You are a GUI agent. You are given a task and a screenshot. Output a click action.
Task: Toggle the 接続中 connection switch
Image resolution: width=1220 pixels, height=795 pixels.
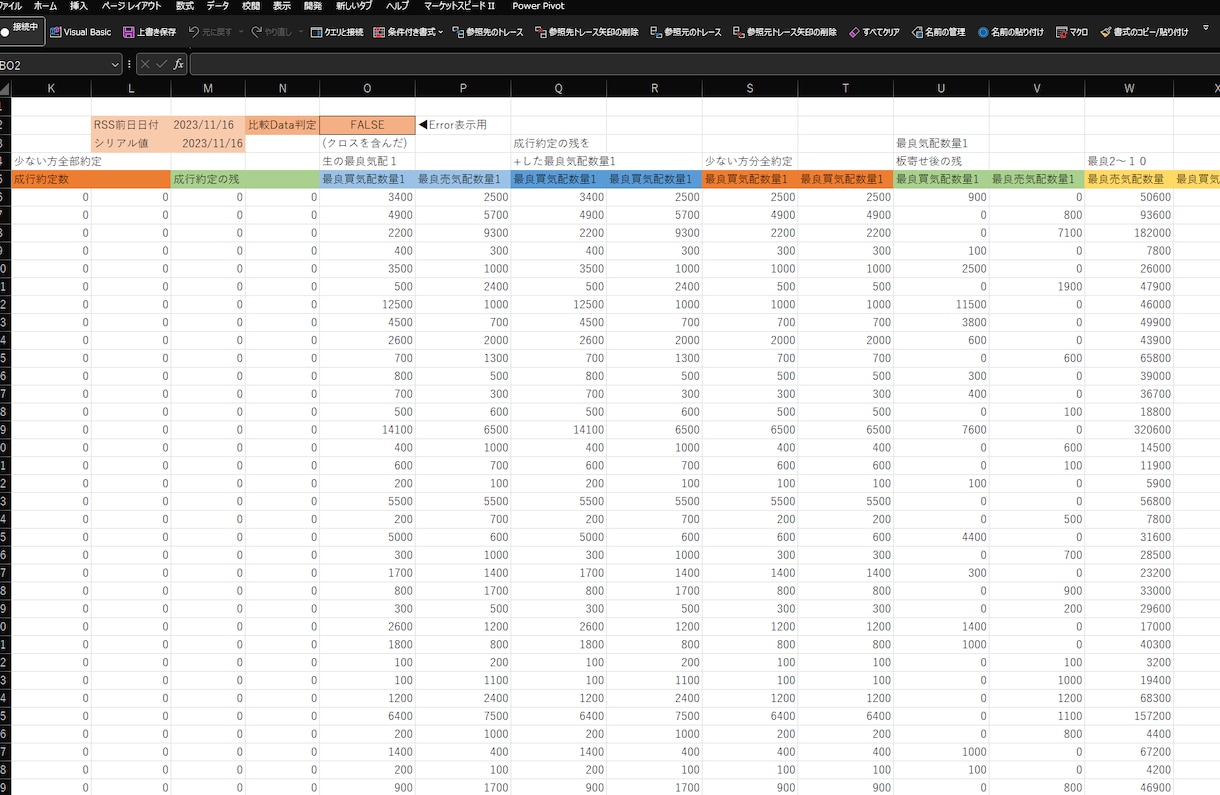tap(20, 31)
